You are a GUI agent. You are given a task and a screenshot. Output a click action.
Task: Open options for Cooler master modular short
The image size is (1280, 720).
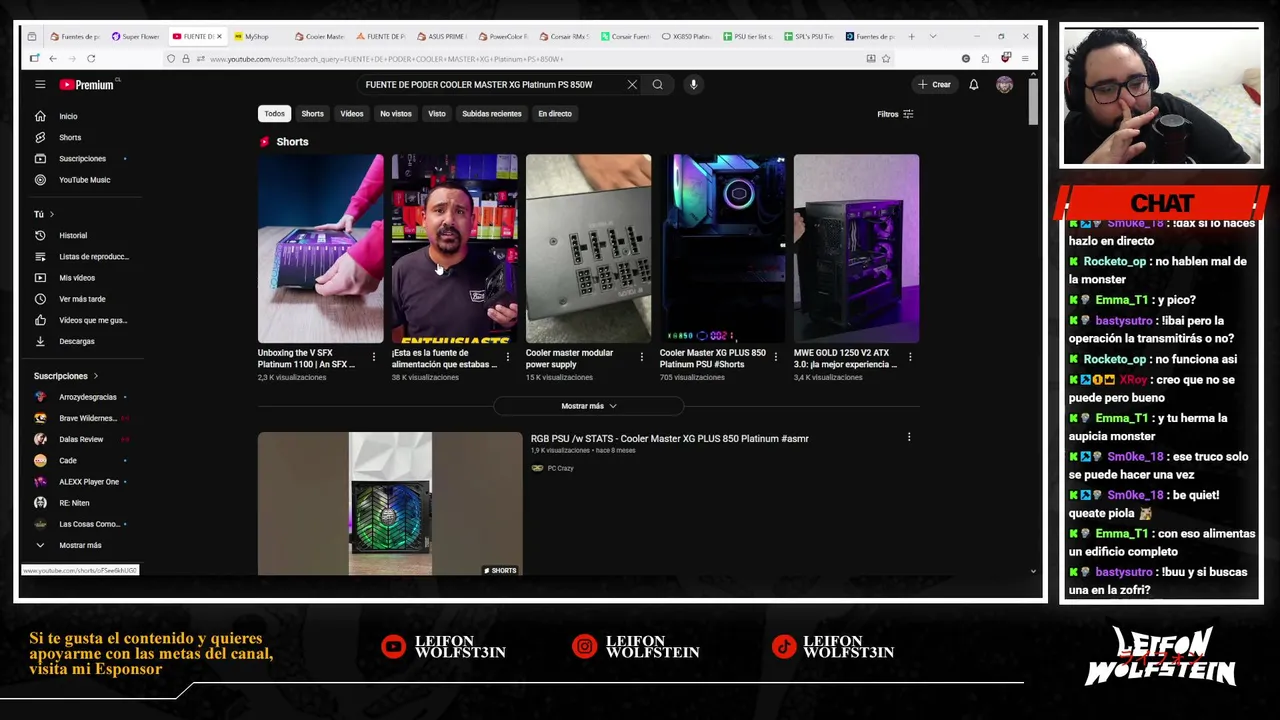coord(642,357)
